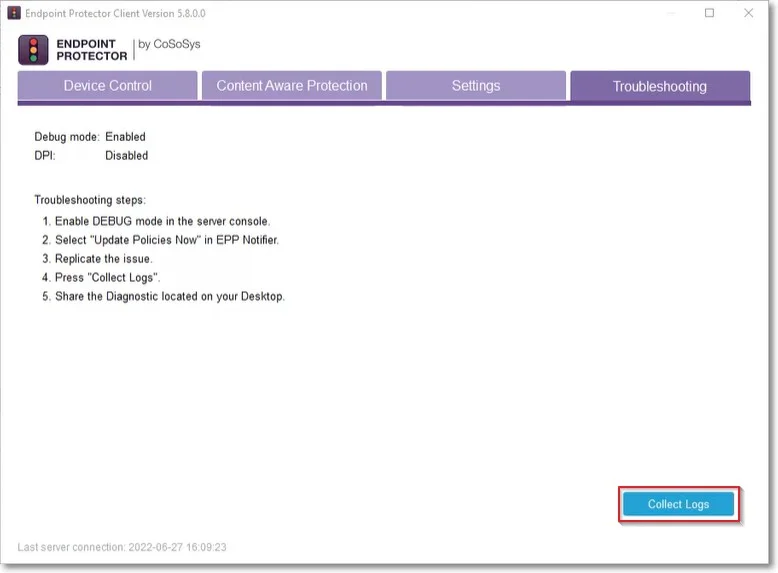The image size is (778, 573).
Task: Click the 'DPI:' label
Action: (45, 156)
